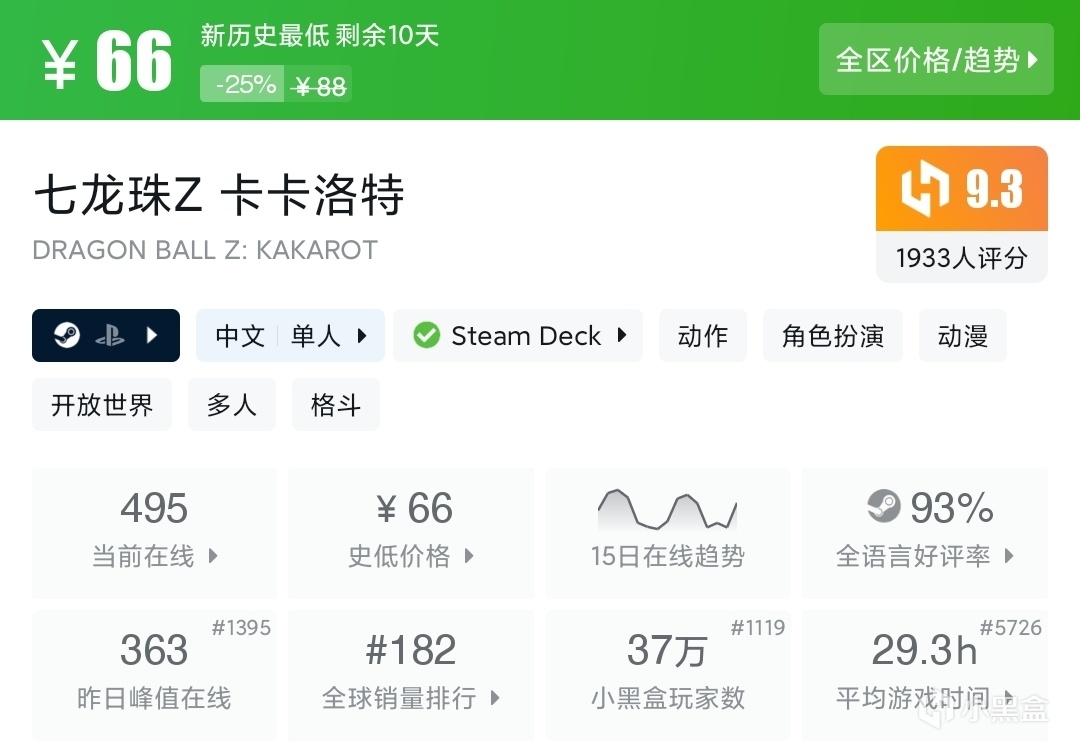Open 全区价格/趋势 price trends

tap(936, 60)
